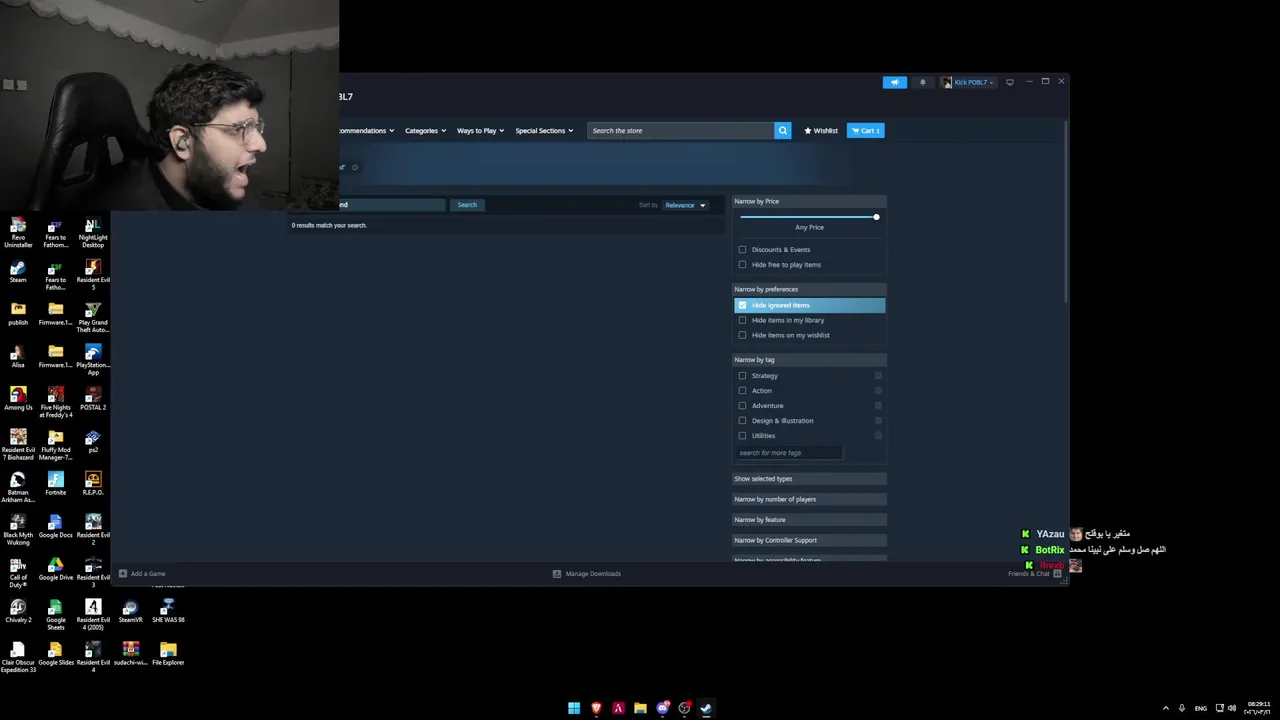The image size is (1280, 720).
Task: Select Fluffy Mod Manager icon
Action: [x=56, y=445]
